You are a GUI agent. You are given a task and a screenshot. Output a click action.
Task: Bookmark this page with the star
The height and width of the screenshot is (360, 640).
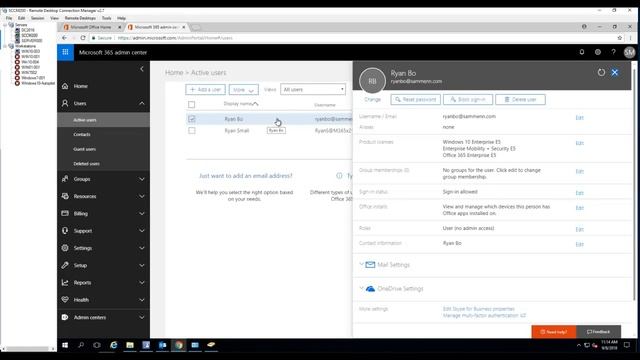coord(620,38)
